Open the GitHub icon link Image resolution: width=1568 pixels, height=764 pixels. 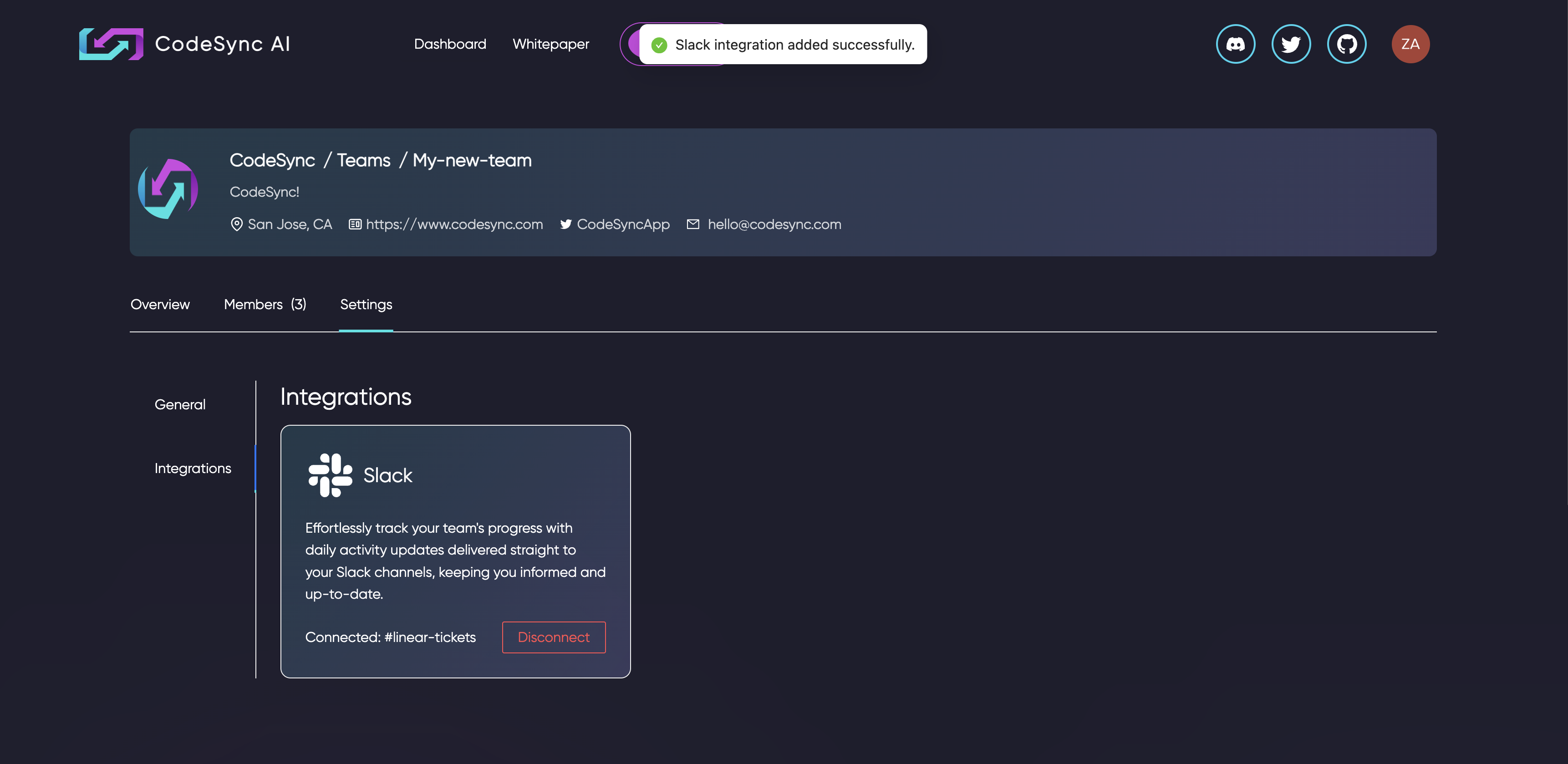coord(1346,44)
